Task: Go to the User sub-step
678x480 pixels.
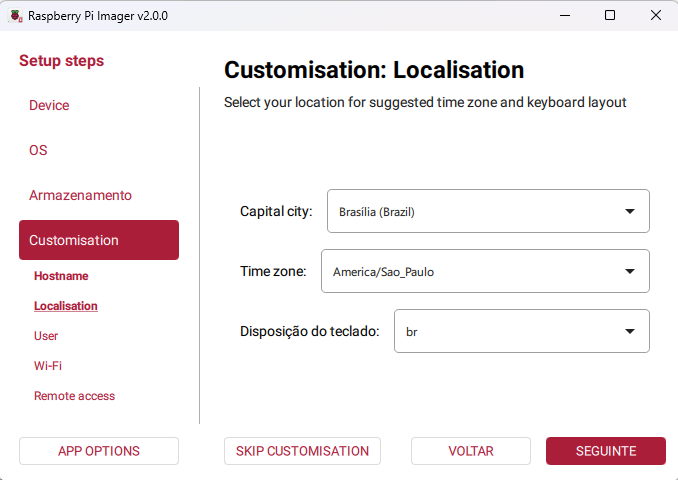Action: point(46,336)
